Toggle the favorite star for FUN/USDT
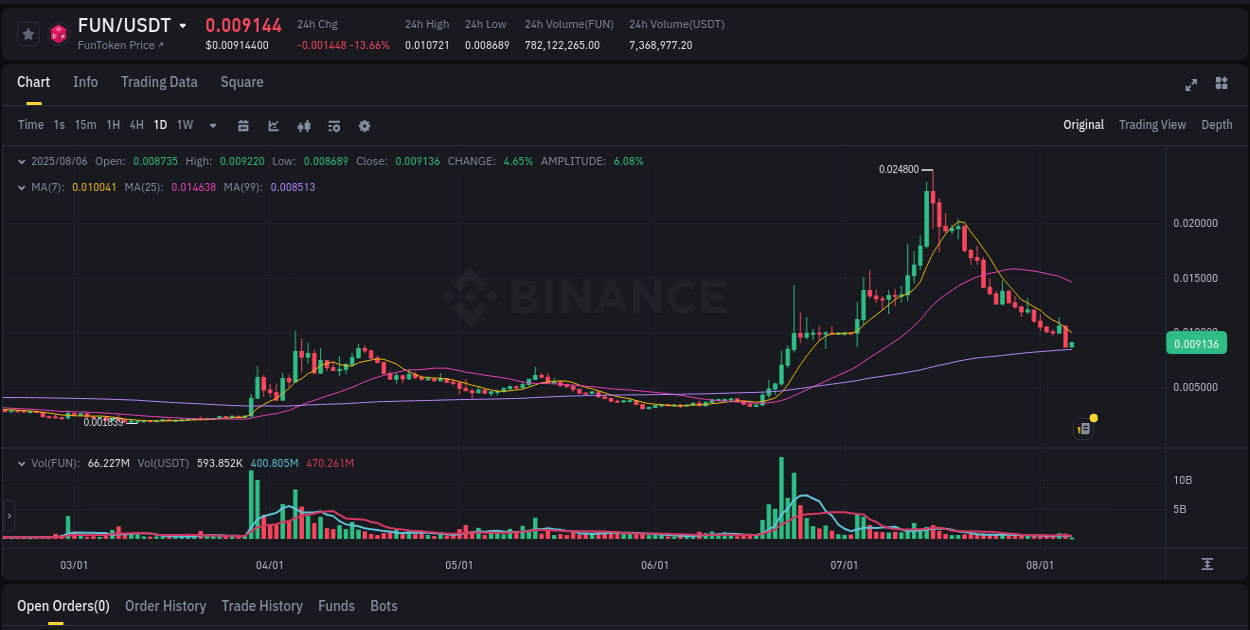Viewport: 1250px width, 630px height. (x=27, y=32)
